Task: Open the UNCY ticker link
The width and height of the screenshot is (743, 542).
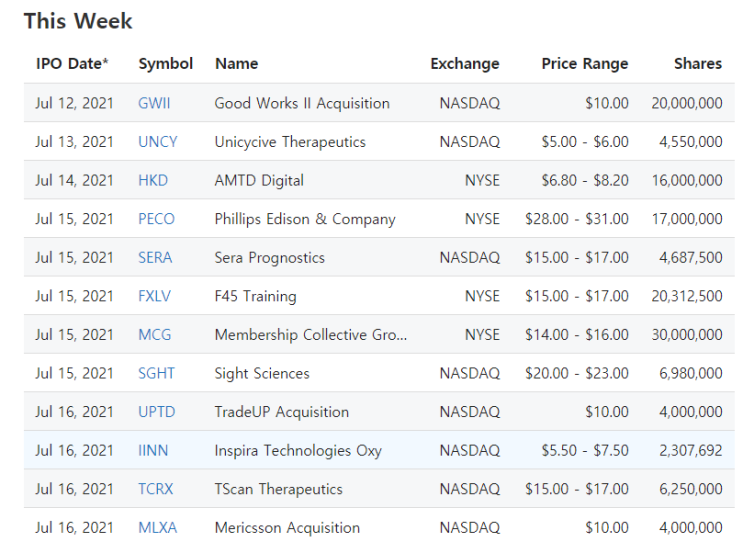Action: tap(157, 142)
